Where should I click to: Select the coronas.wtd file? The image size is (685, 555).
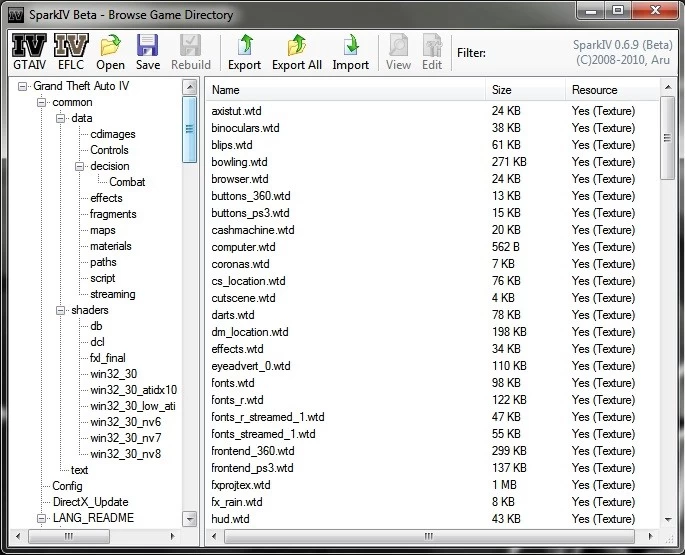(240, 264)
